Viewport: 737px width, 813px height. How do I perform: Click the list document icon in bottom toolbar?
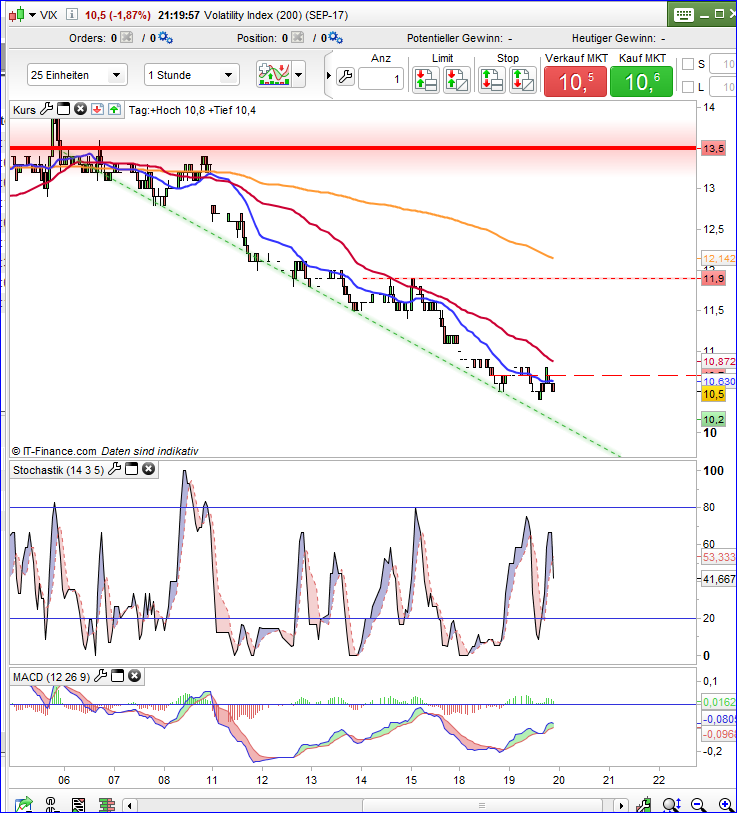pyautogui.click(x=78, y=805)
